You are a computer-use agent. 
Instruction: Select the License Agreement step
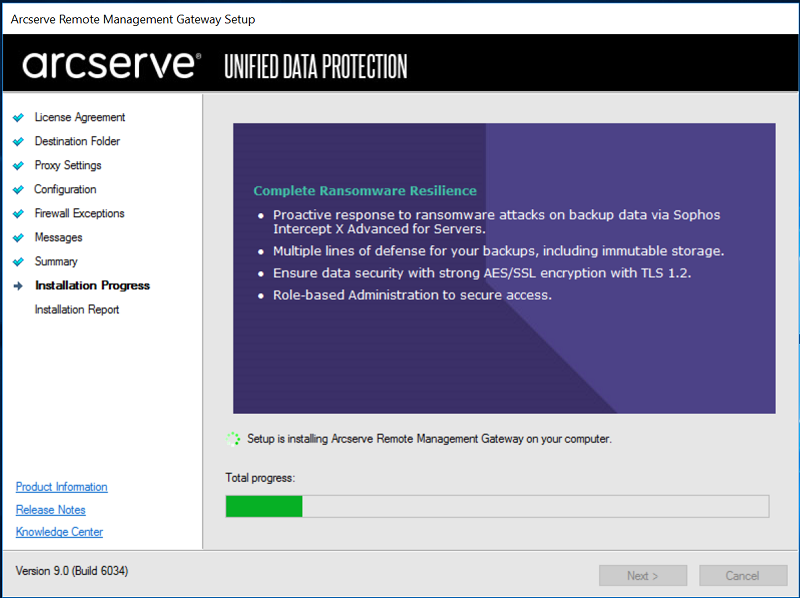80,117
